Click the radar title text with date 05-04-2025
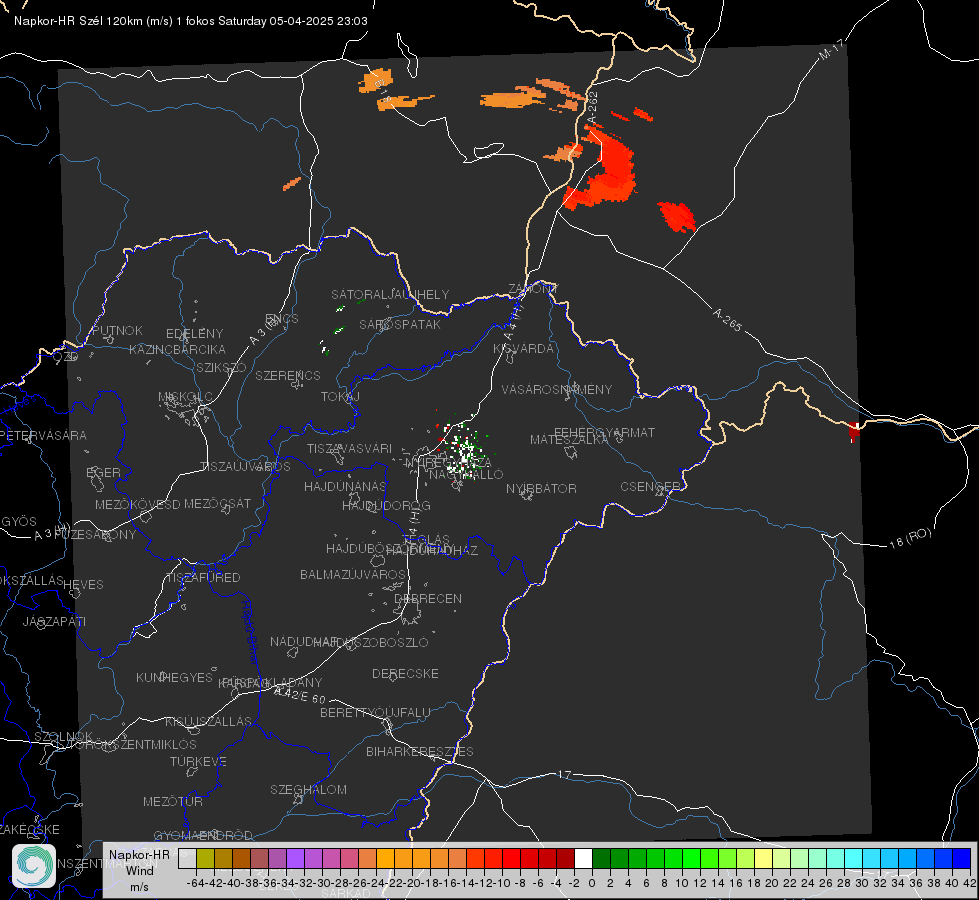The width and height of the screenshot is (979, 900). tap(190, 21)
